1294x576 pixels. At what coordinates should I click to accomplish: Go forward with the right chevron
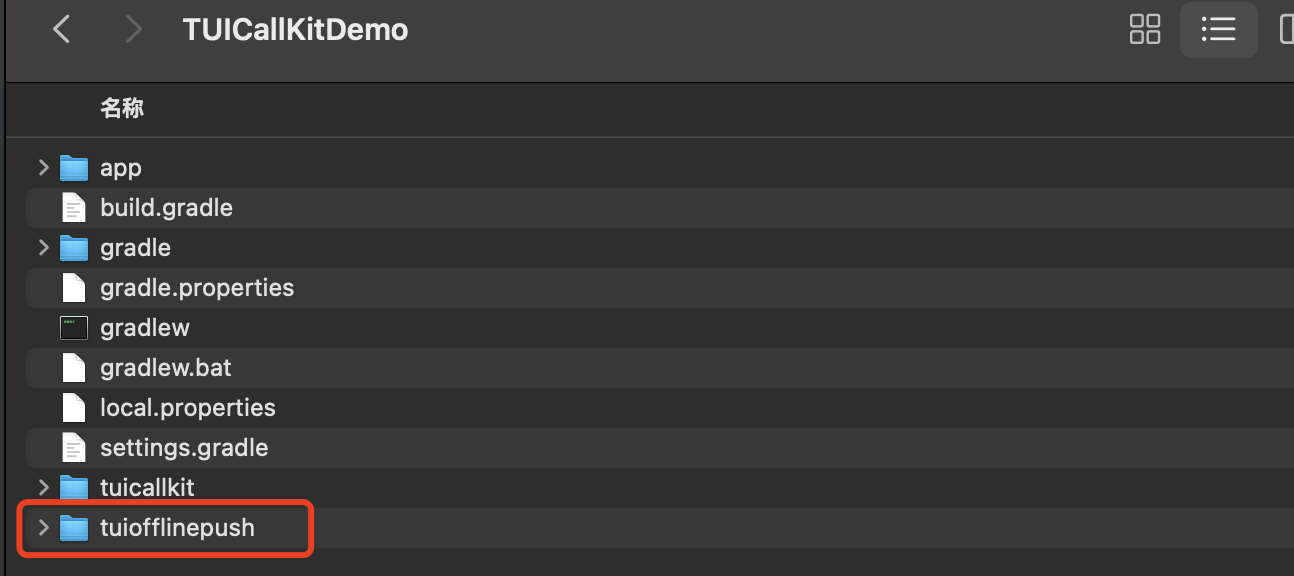click(133, 29)
